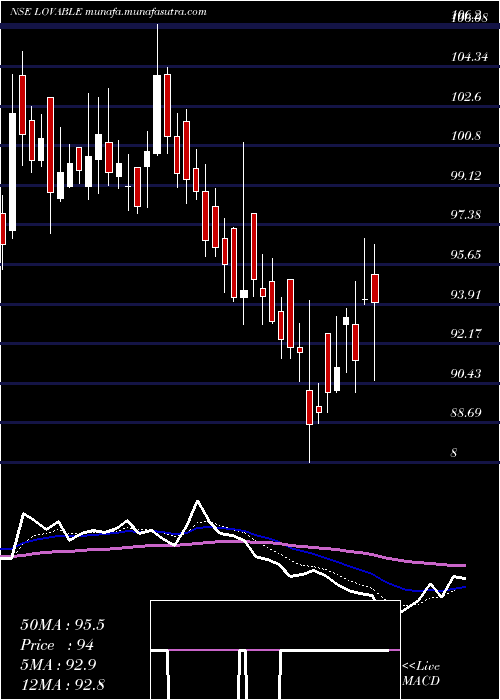
Task: Click the last red candlestick on the right
Action: [x=375, y=288]
